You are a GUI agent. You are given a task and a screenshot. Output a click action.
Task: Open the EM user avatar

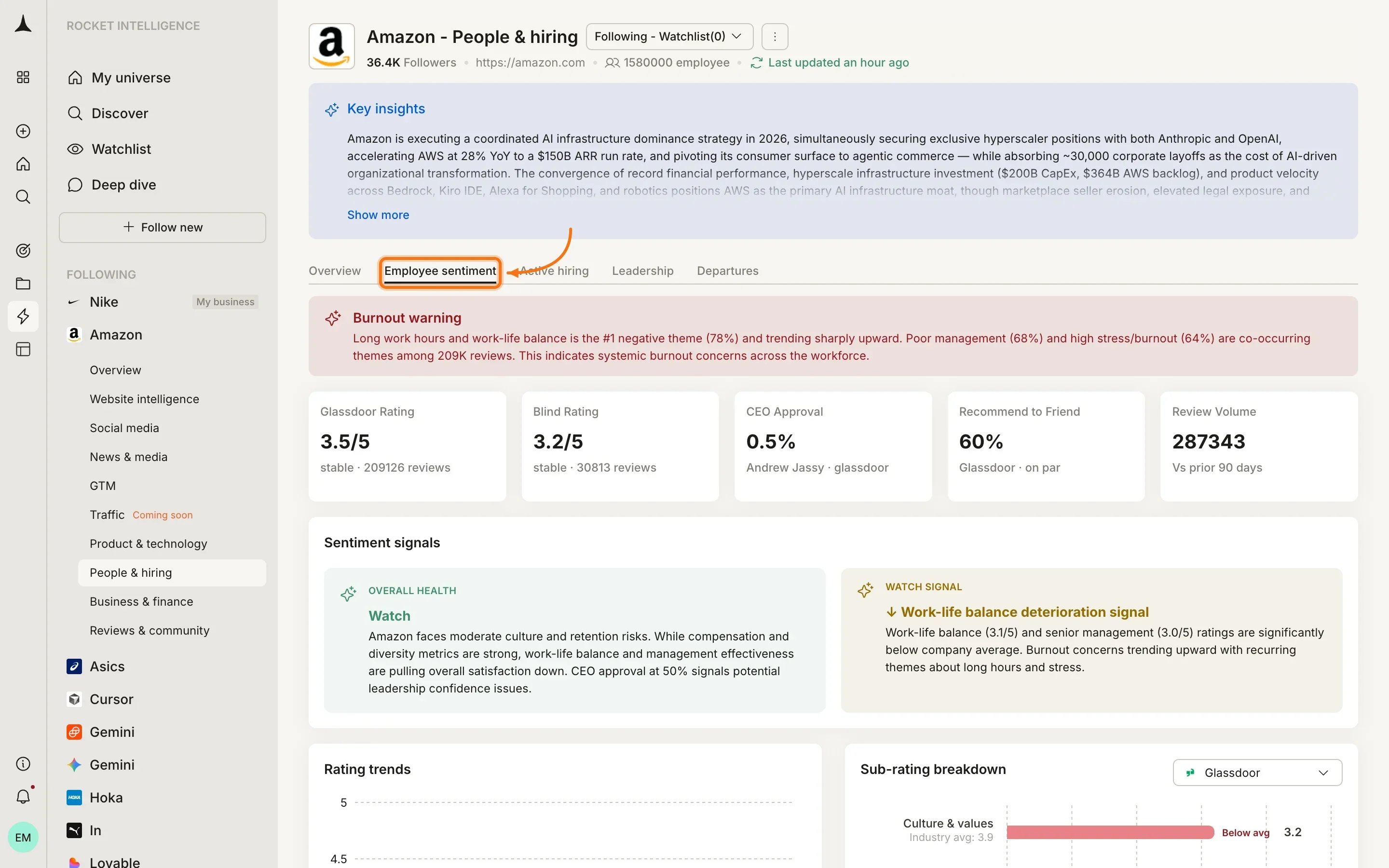tap(23, 837)
